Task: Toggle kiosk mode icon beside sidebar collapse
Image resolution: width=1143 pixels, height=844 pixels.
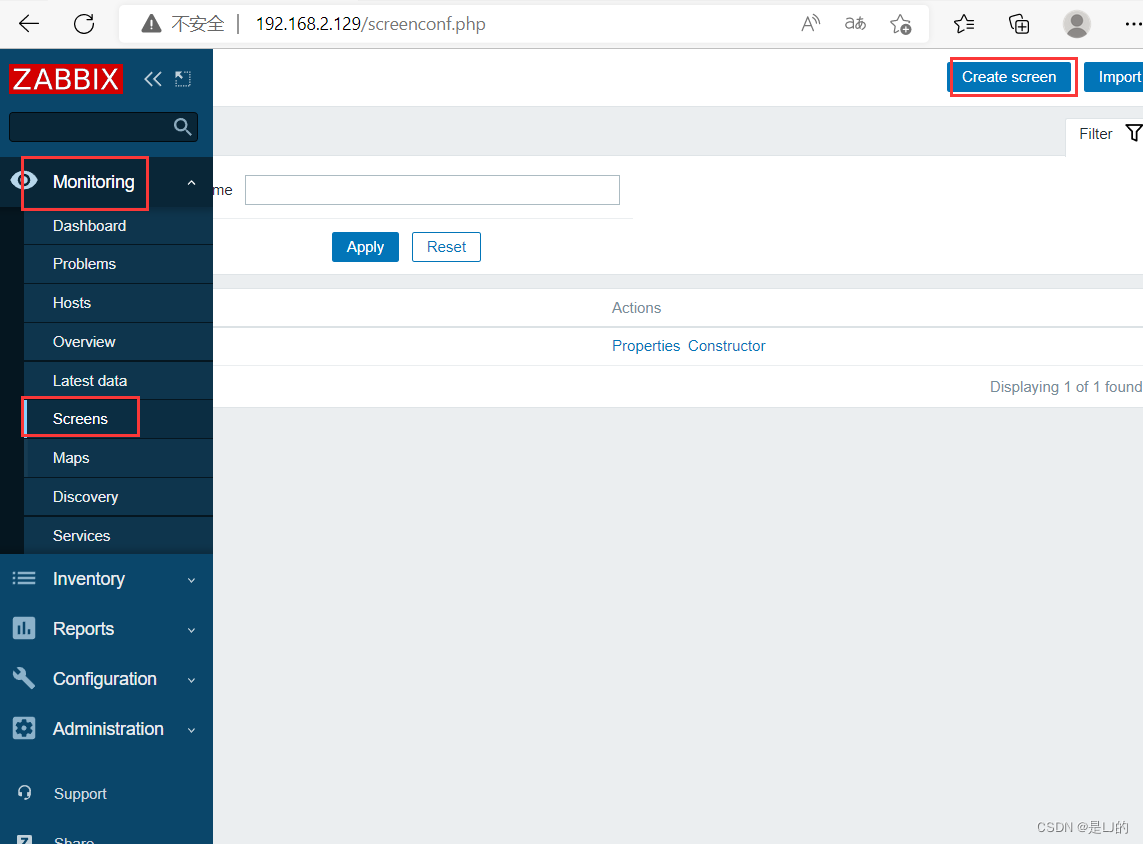Action: click(x=183, y=79)
